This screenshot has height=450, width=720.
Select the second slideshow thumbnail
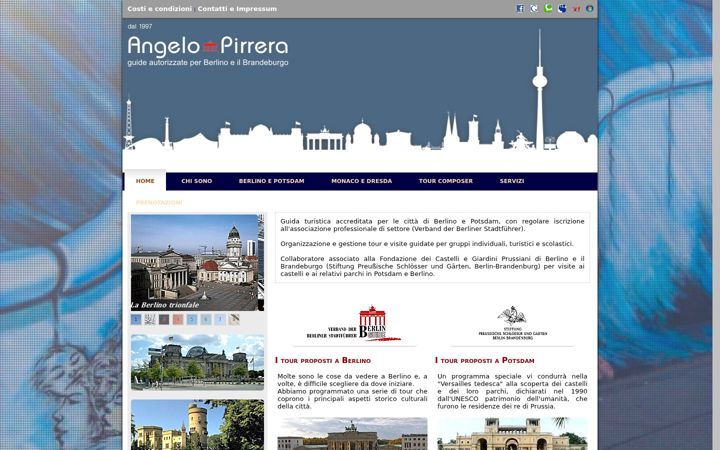pyautogui.click(x=150, y=319)
